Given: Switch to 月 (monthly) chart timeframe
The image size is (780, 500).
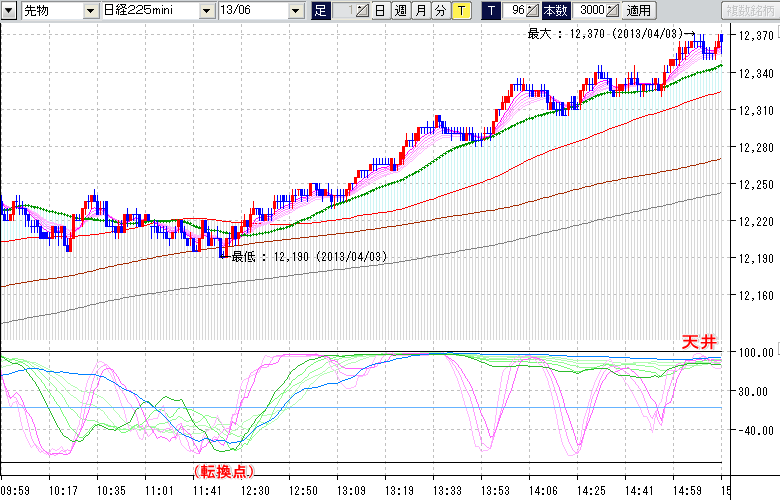Looking at the screenshot, I should click(420, 11).
